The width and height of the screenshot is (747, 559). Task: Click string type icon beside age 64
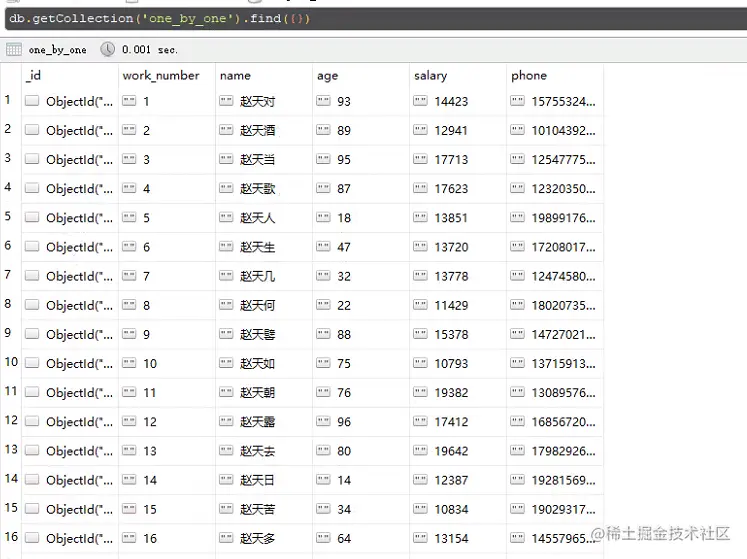coord(323,538)
